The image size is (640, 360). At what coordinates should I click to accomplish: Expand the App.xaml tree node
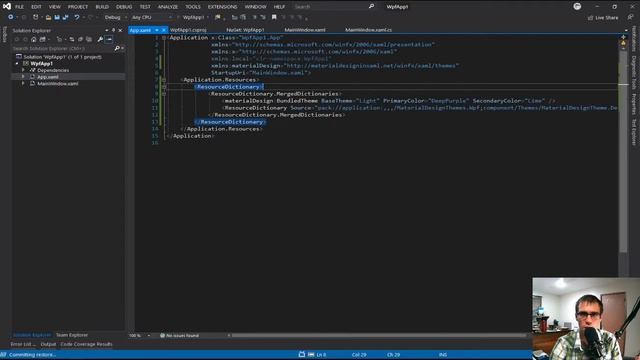[24, 77]
